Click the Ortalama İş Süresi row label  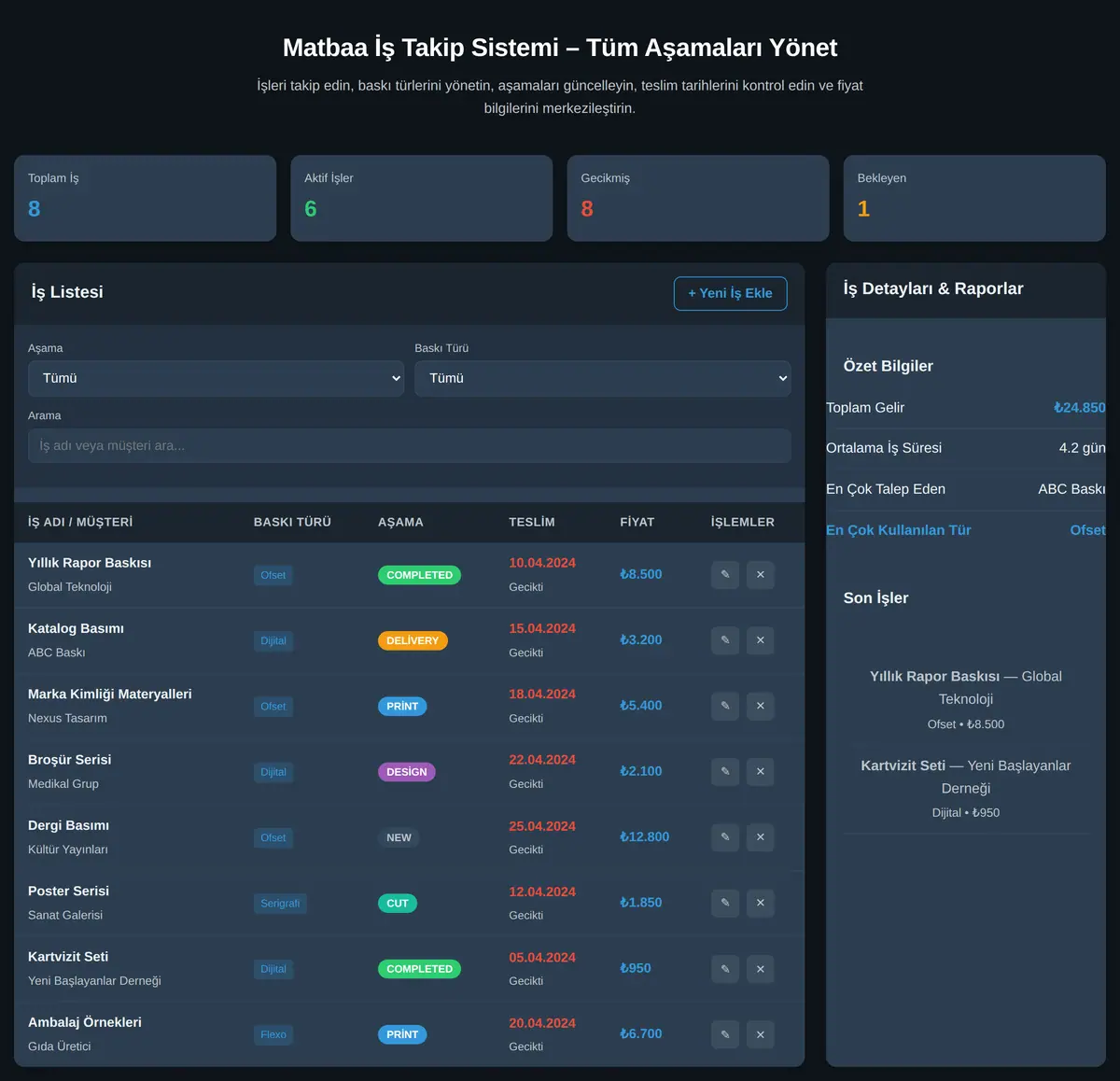(x=884, y=448)
